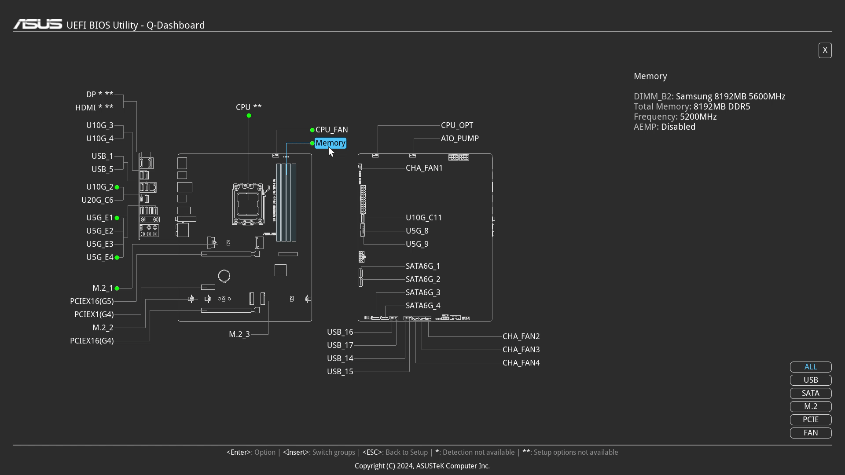
Task: Filter the dashboard by PCIE
Action: [811, 419]
